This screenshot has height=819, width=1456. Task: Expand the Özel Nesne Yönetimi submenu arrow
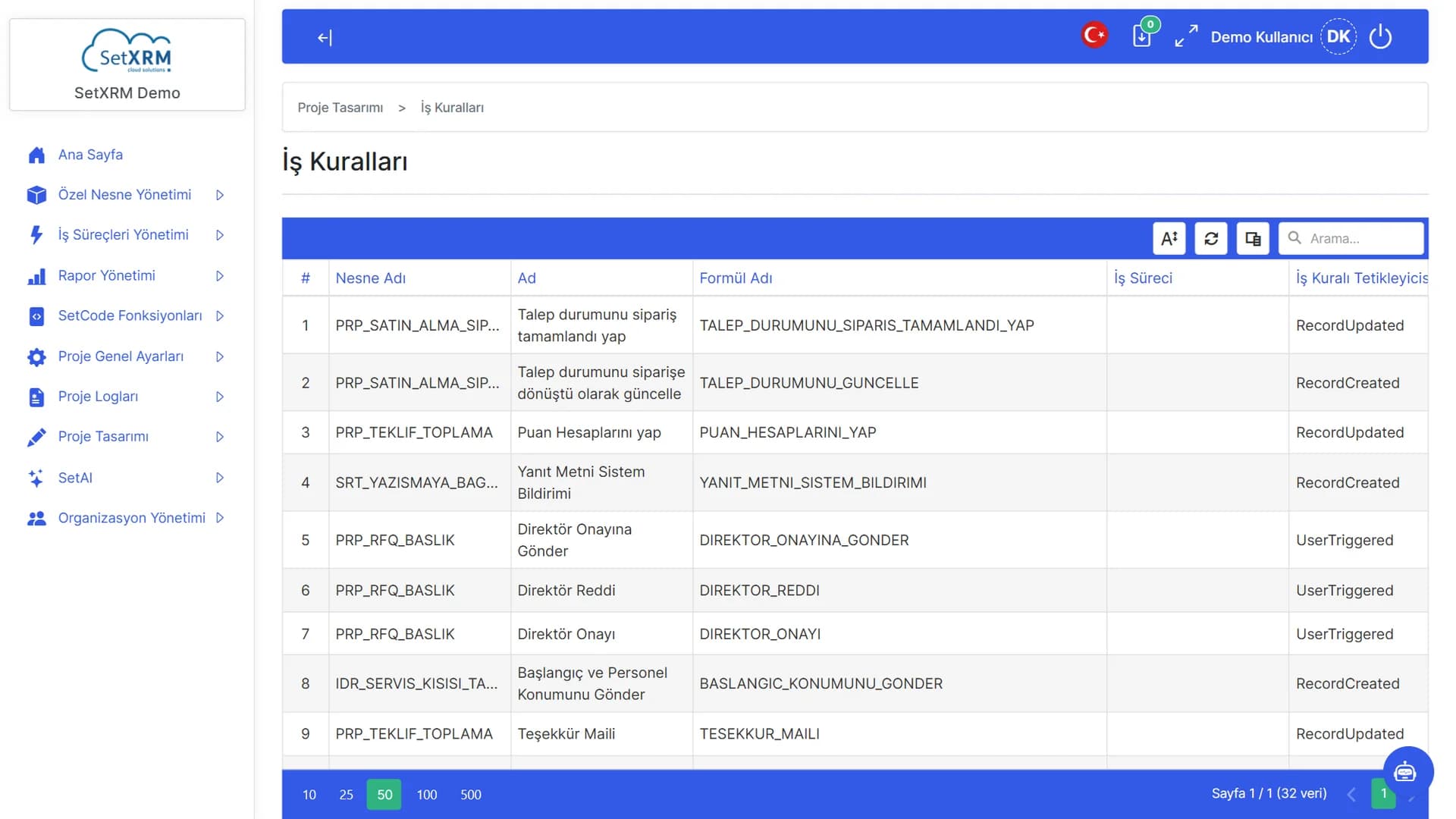[x=220, y=195]
